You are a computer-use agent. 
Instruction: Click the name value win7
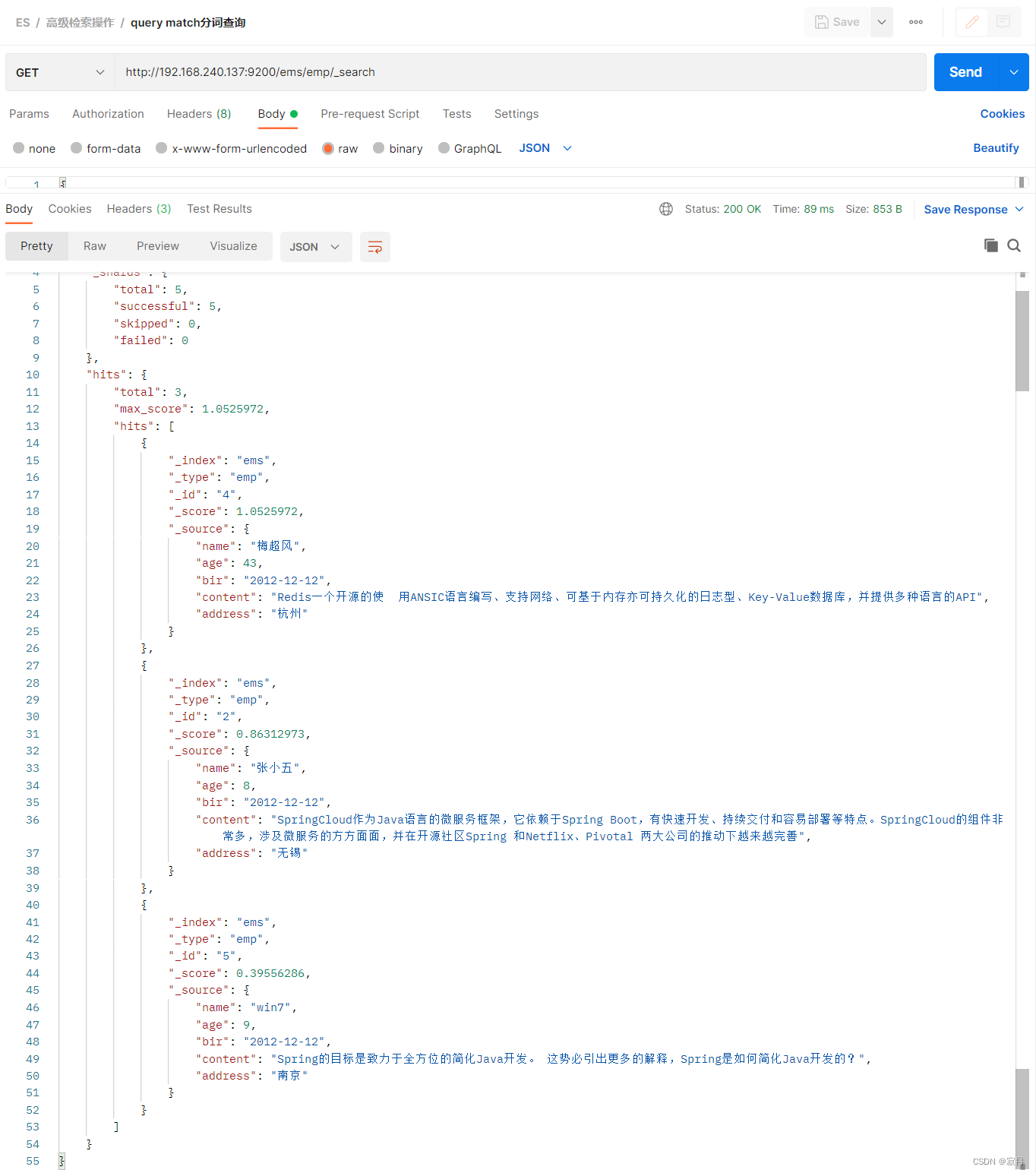pos(270,1007)
